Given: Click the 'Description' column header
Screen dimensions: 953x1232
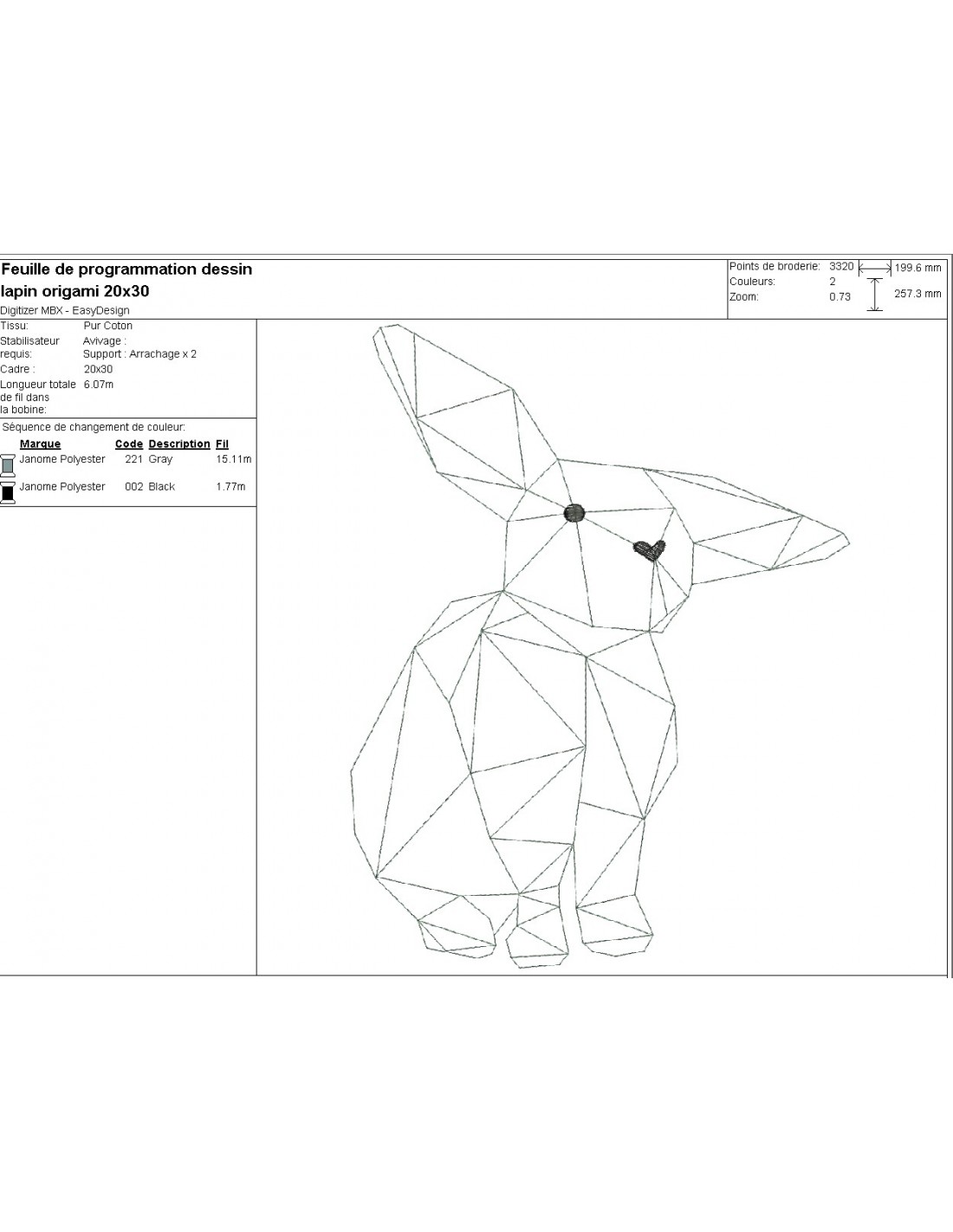Looking at the screenshot, I should click(179, 444).
